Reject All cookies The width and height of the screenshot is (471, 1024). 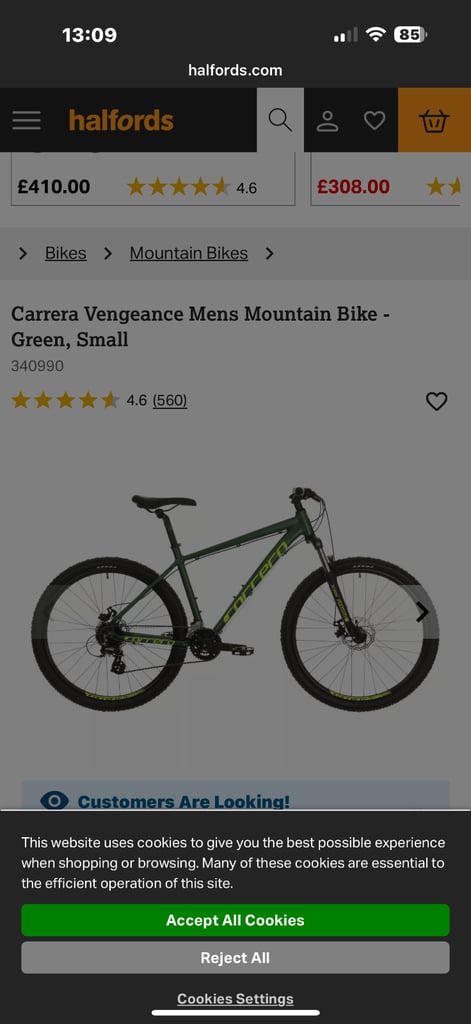(235, 957)
